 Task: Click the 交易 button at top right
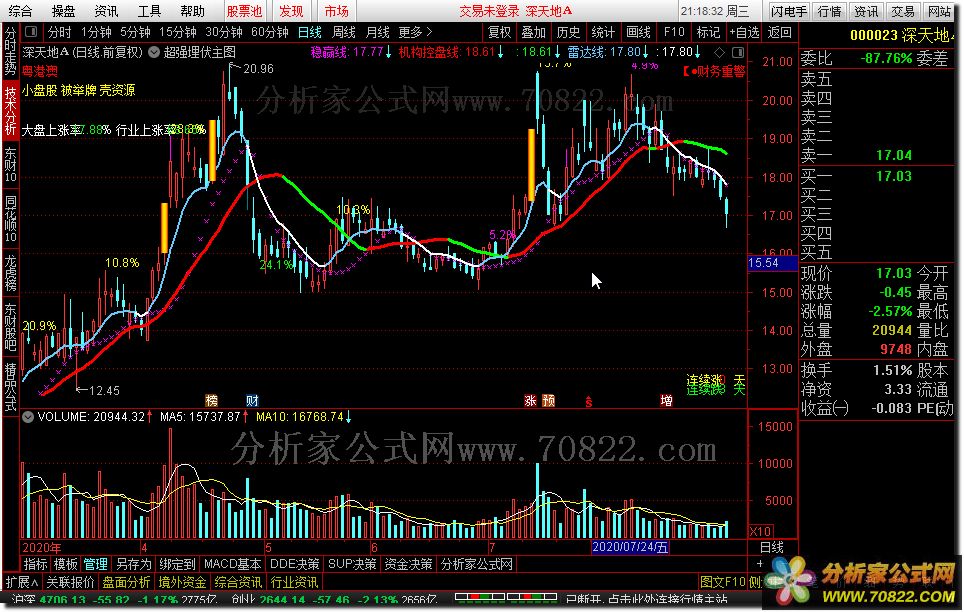pyautogui.click(x=903, y=11)
